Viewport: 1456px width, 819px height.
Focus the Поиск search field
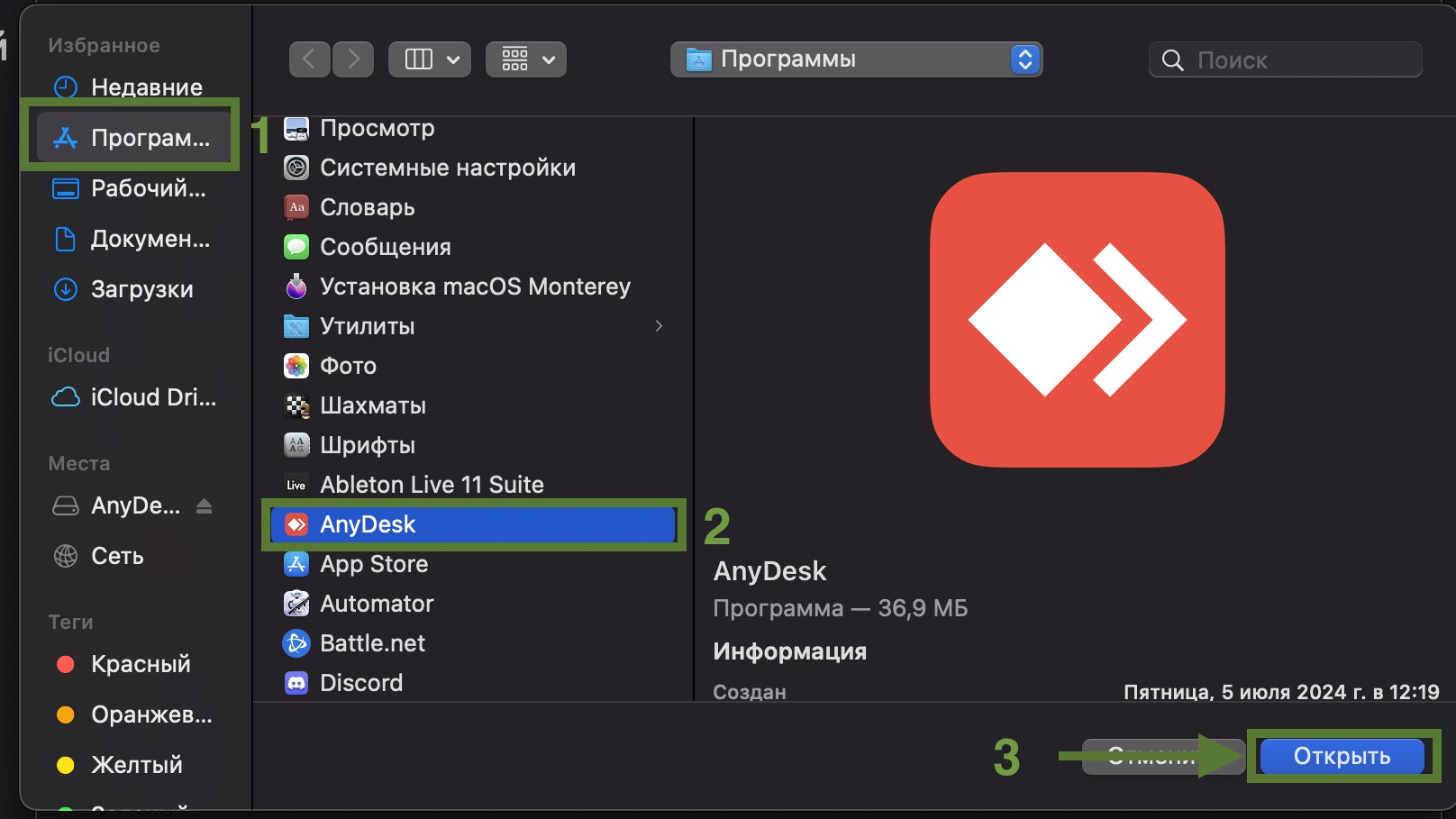coord(1286,60)
